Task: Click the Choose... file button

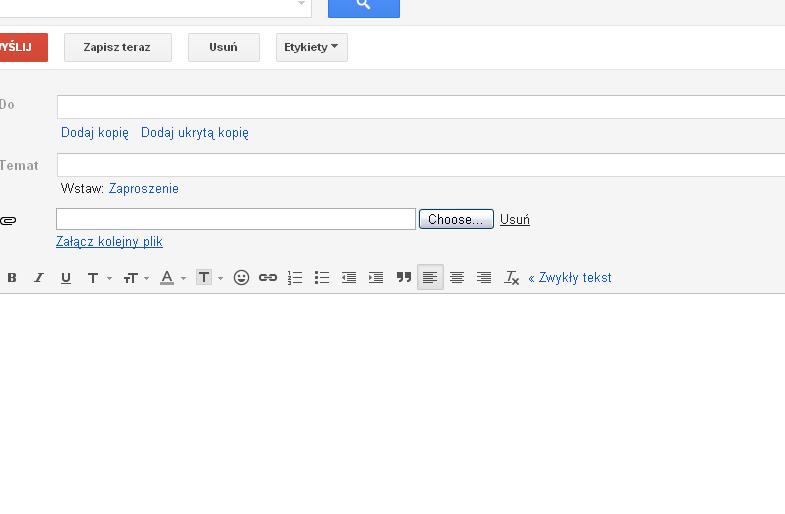Action: coord(456,219)
